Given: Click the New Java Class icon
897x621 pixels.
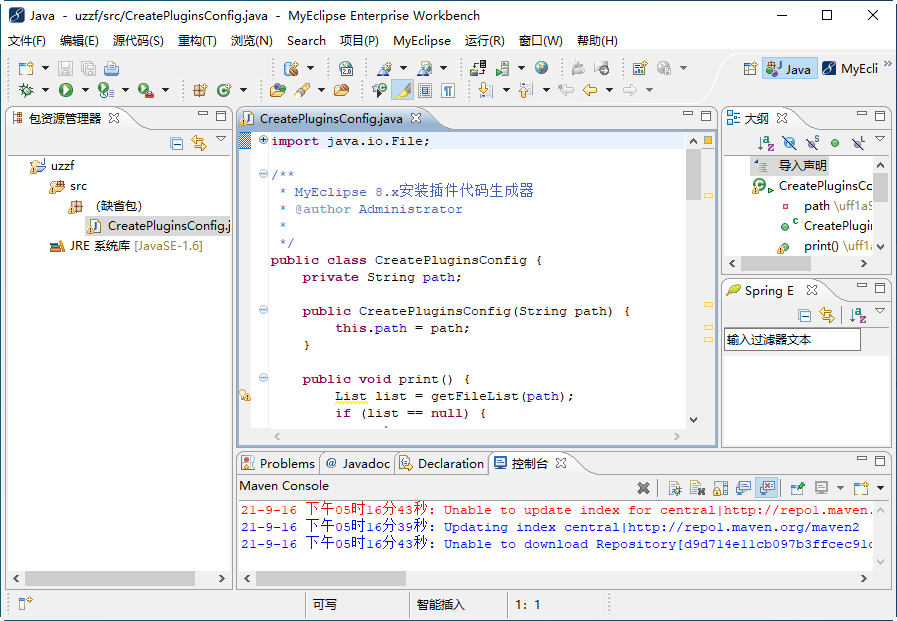Looking at the screenshot, I should point(225,90).
